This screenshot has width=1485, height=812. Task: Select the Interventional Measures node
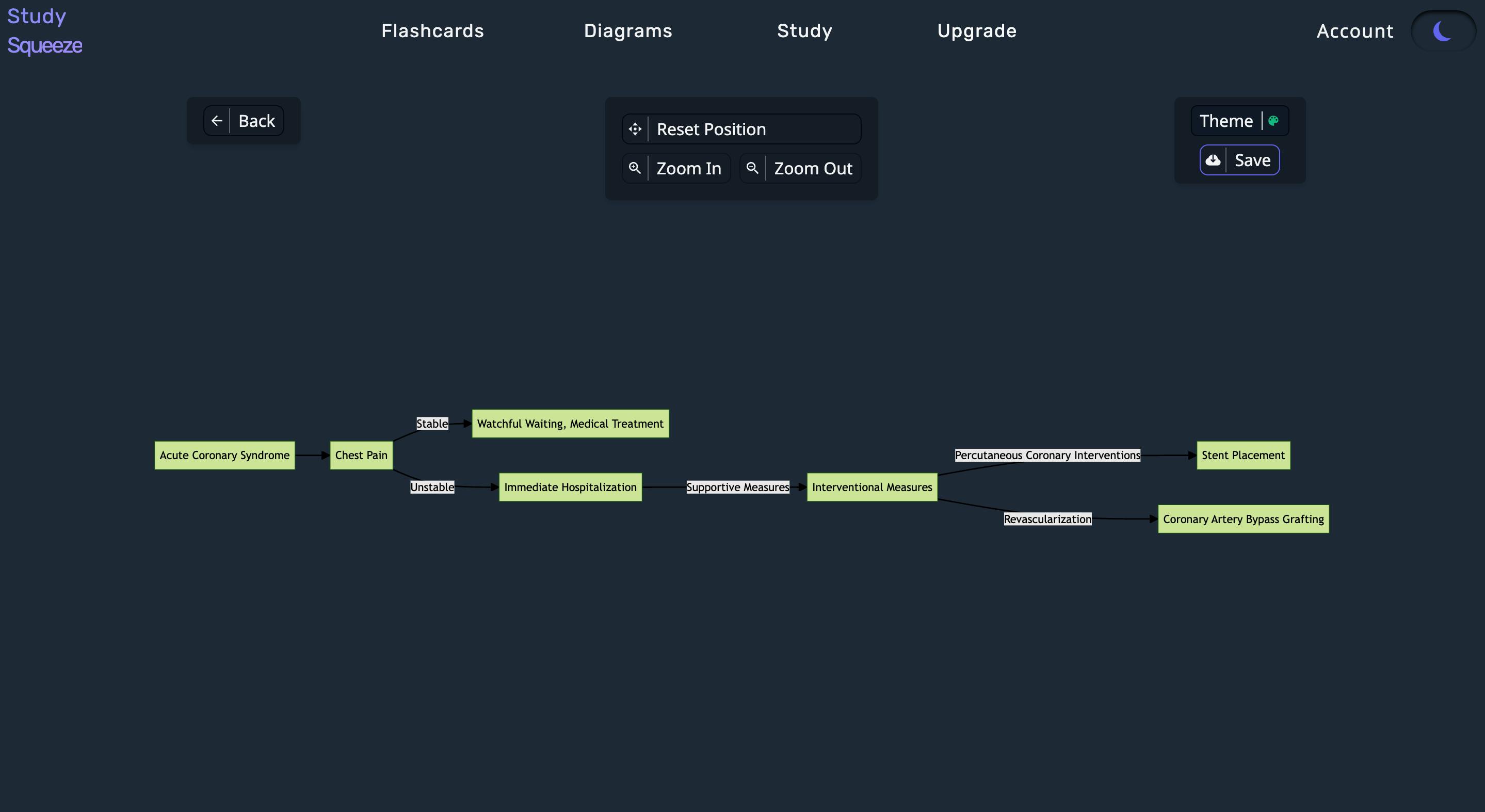pos(872,487)
